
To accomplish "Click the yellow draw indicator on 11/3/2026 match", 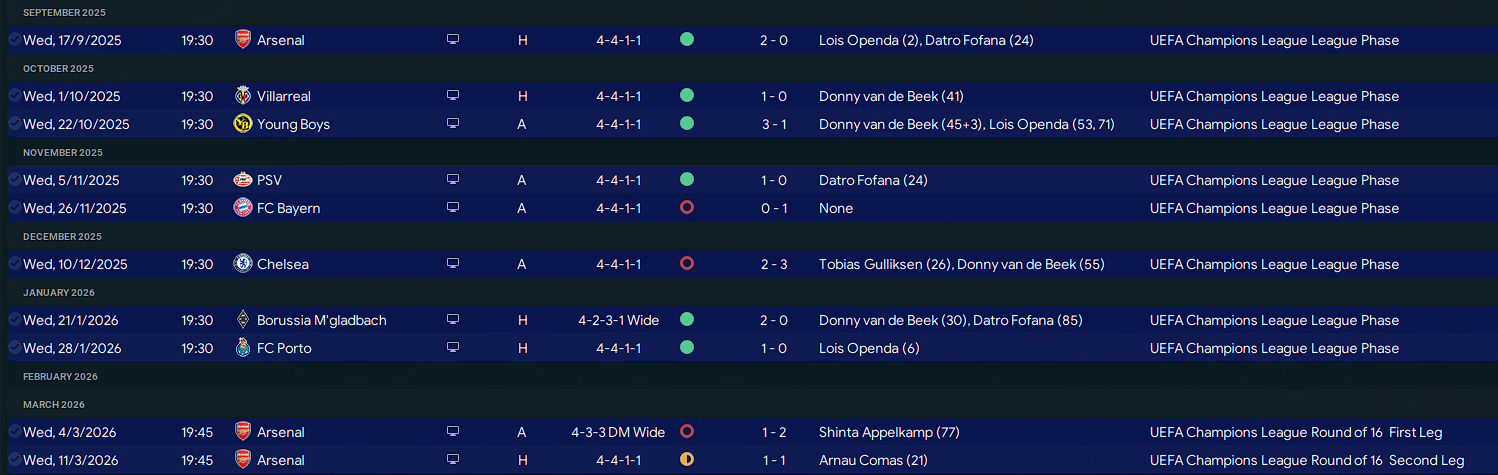I will [686, 460].
